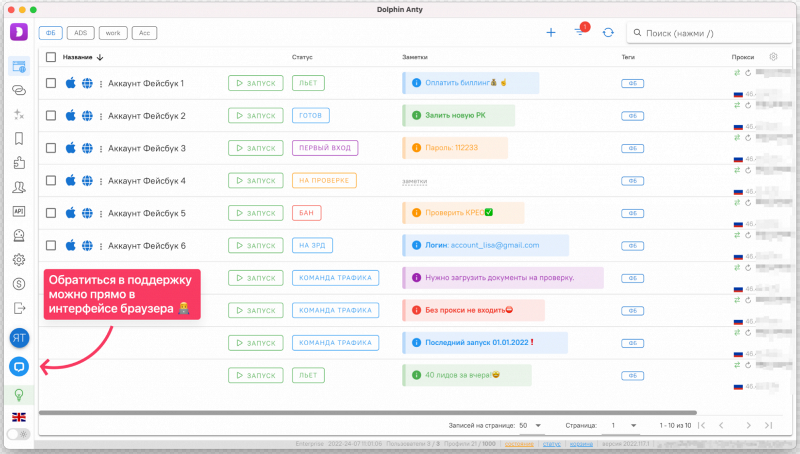This screenshot has width=800, height=454.
Task: Open the proxies link-chain icon in the sidebar
Action: 19,90
